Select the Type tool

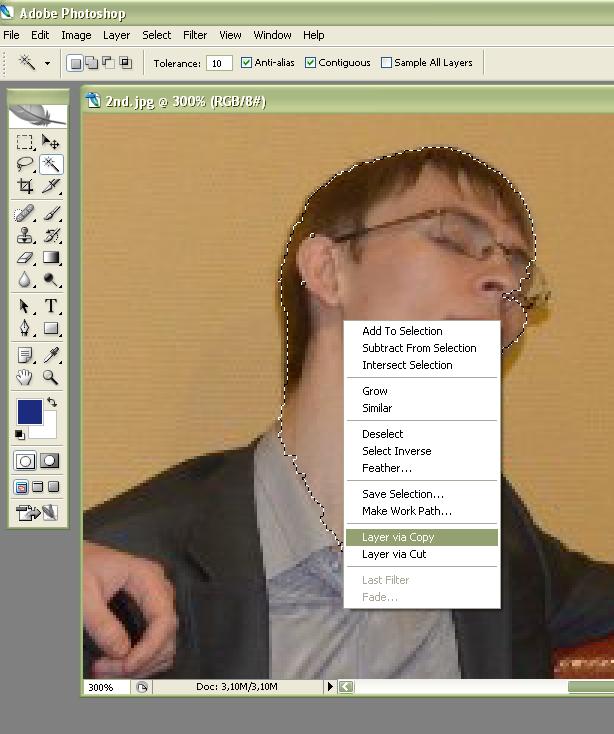click(x=51, y=306)
